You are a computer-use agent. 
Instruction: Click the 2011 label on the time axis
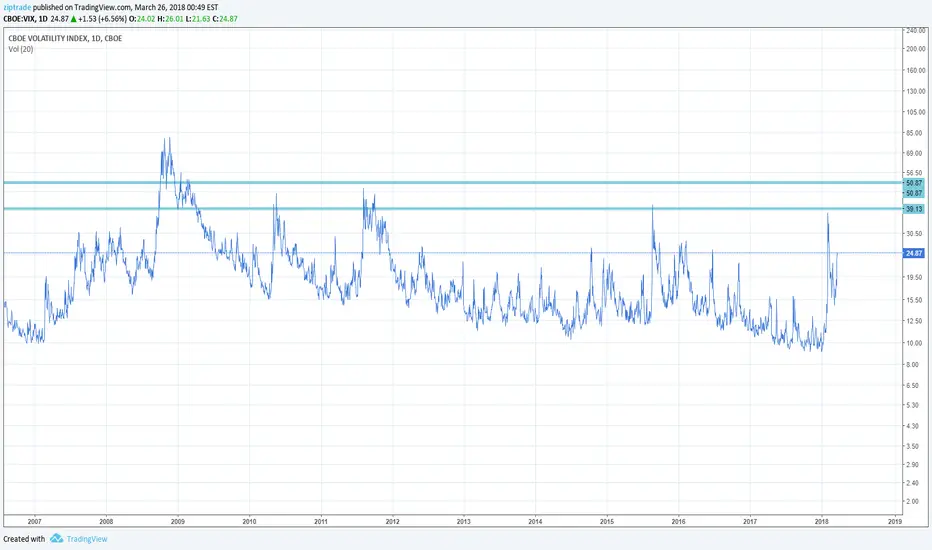click(321, 521)
